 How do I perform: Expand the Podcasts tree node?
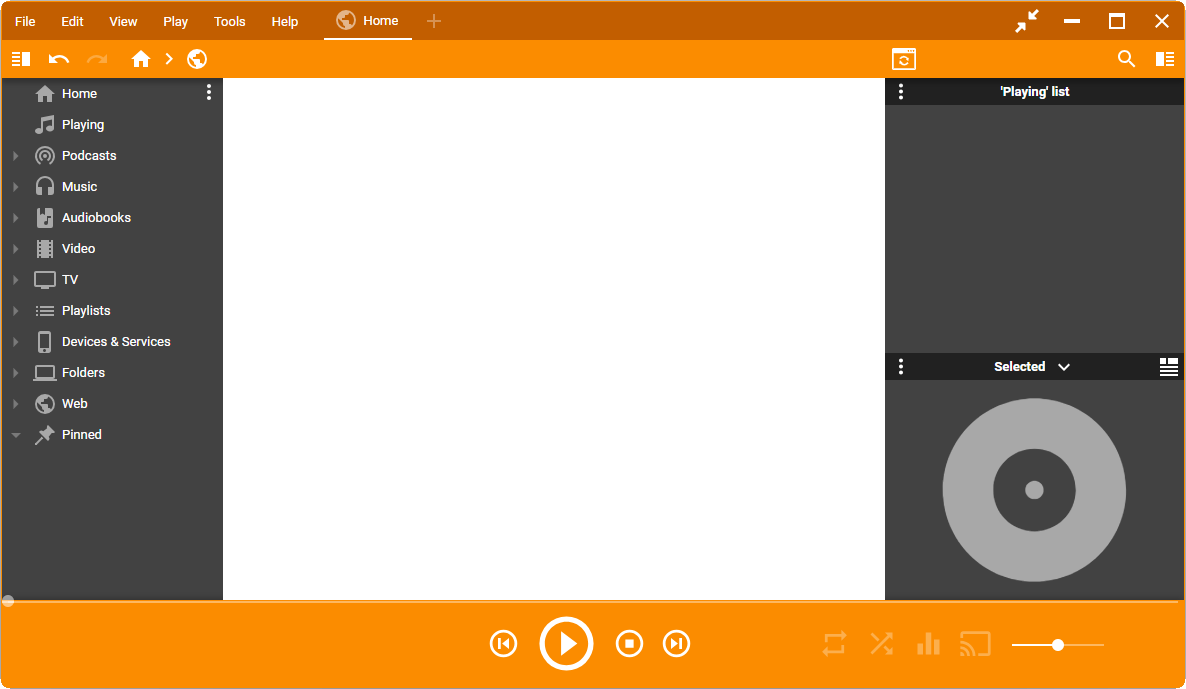coord(16,156)
